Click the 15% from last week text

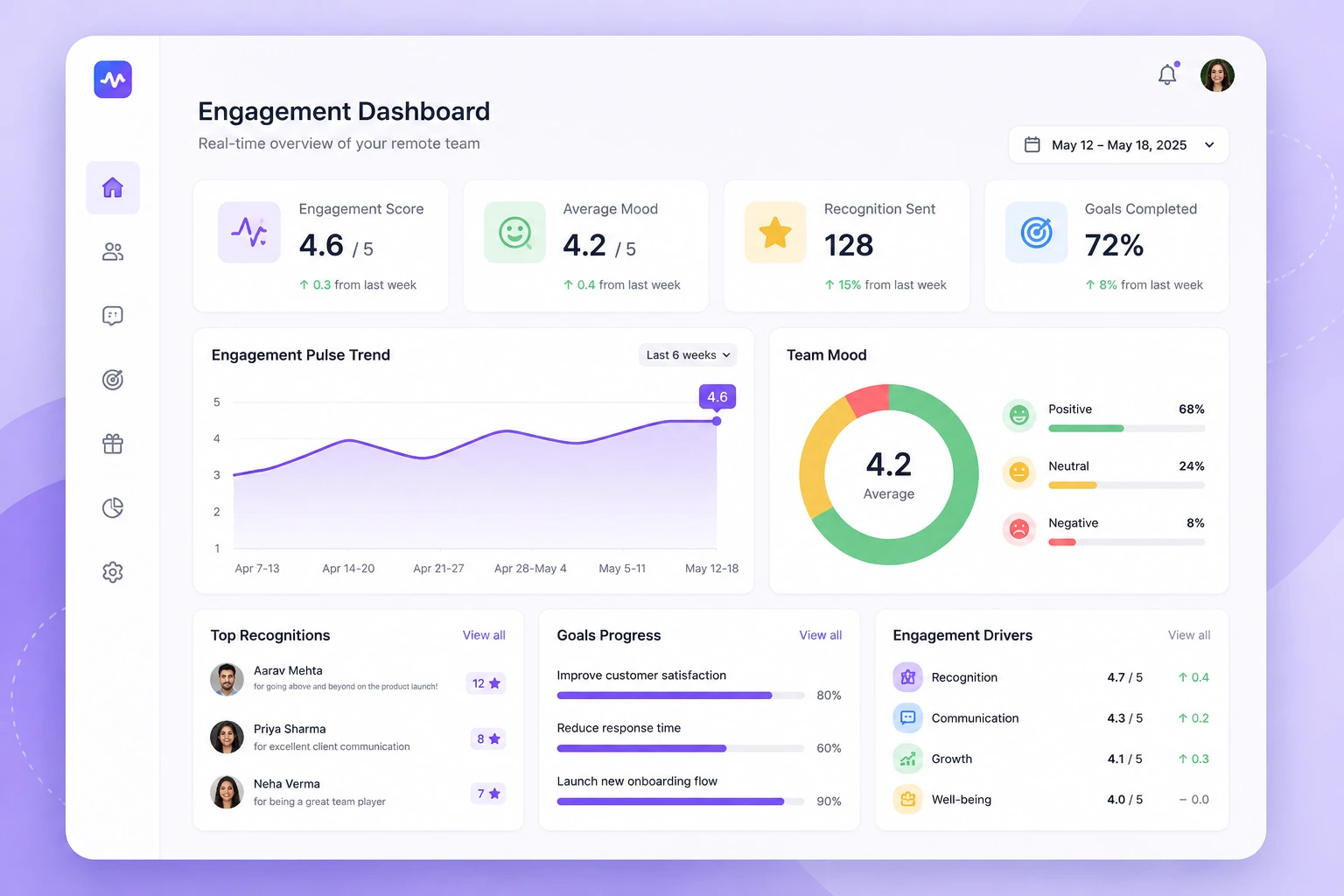click(x=885, y=285)
